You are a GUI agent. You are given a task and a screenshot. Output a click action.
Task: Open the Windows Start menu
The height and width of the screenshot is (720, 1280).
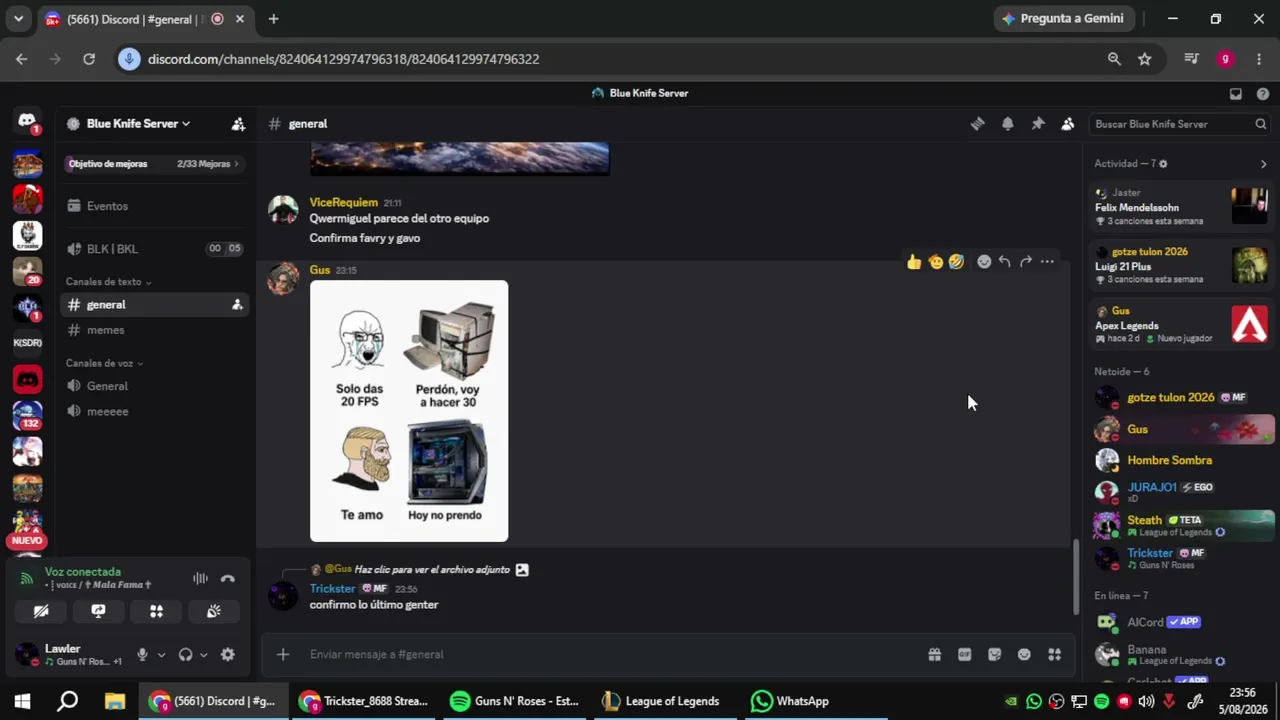pos(22,701)
